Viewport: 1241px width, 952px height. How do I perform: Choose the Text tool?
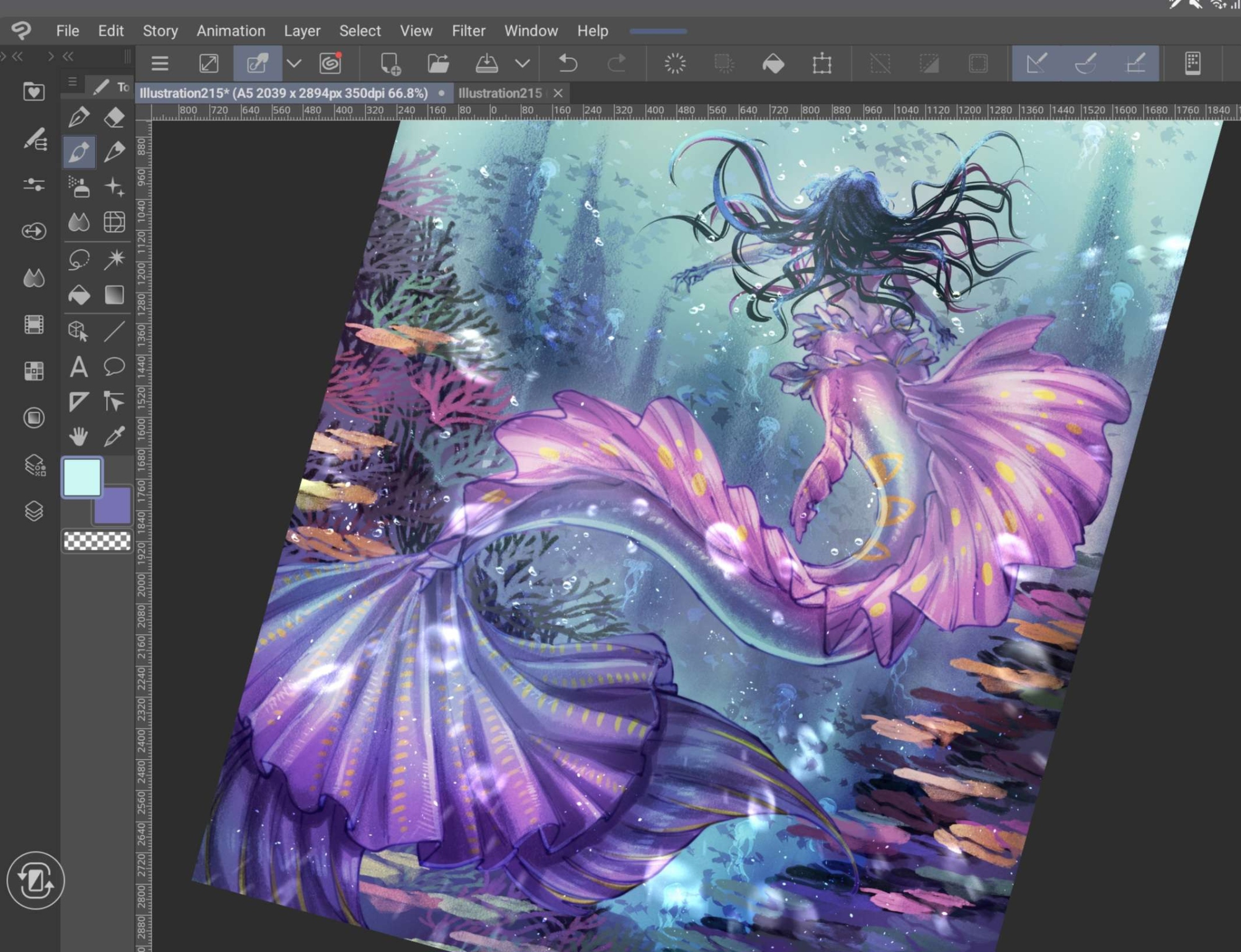[79, 367]
